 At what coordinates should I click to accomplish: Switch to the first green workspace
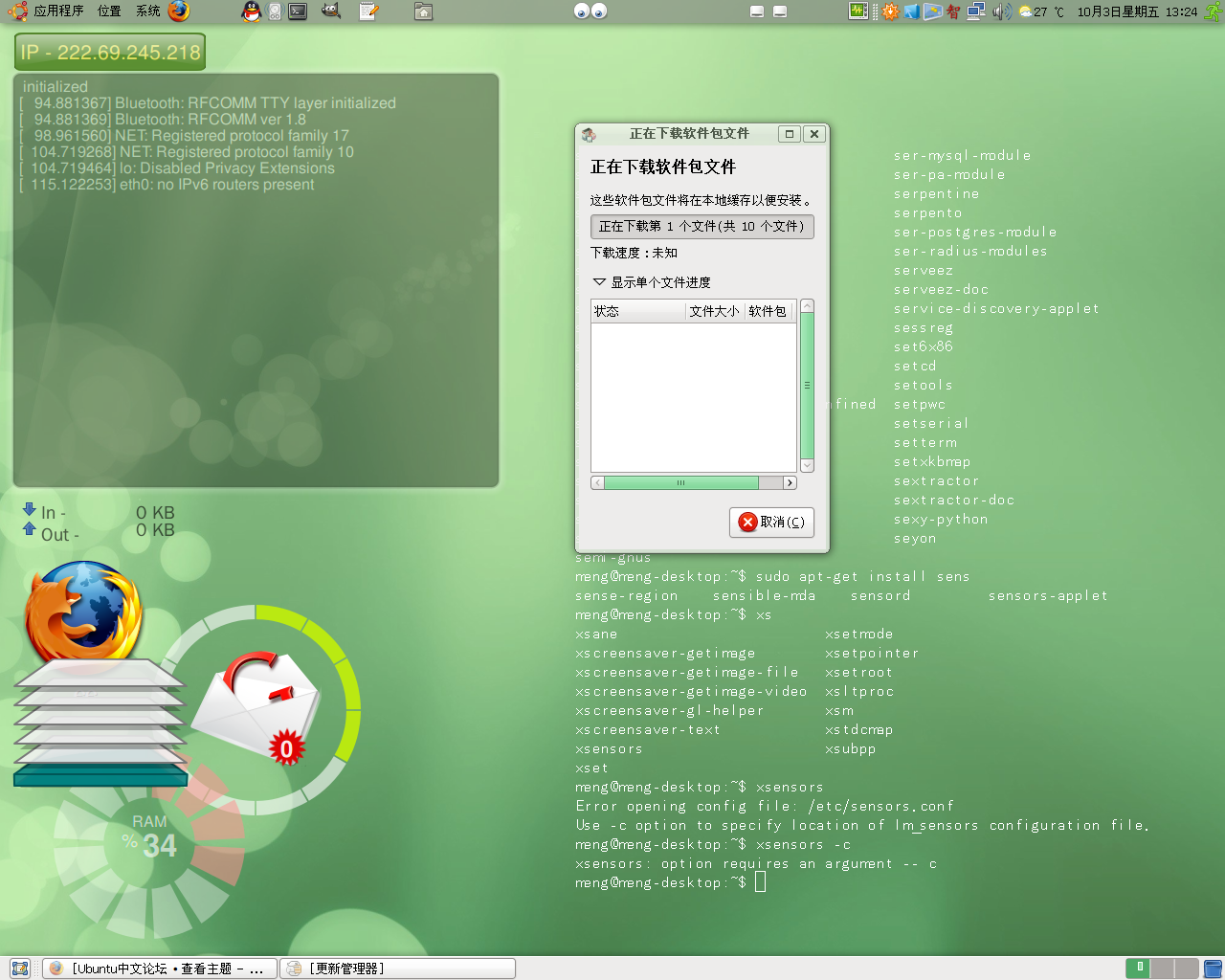[1138, 969]
